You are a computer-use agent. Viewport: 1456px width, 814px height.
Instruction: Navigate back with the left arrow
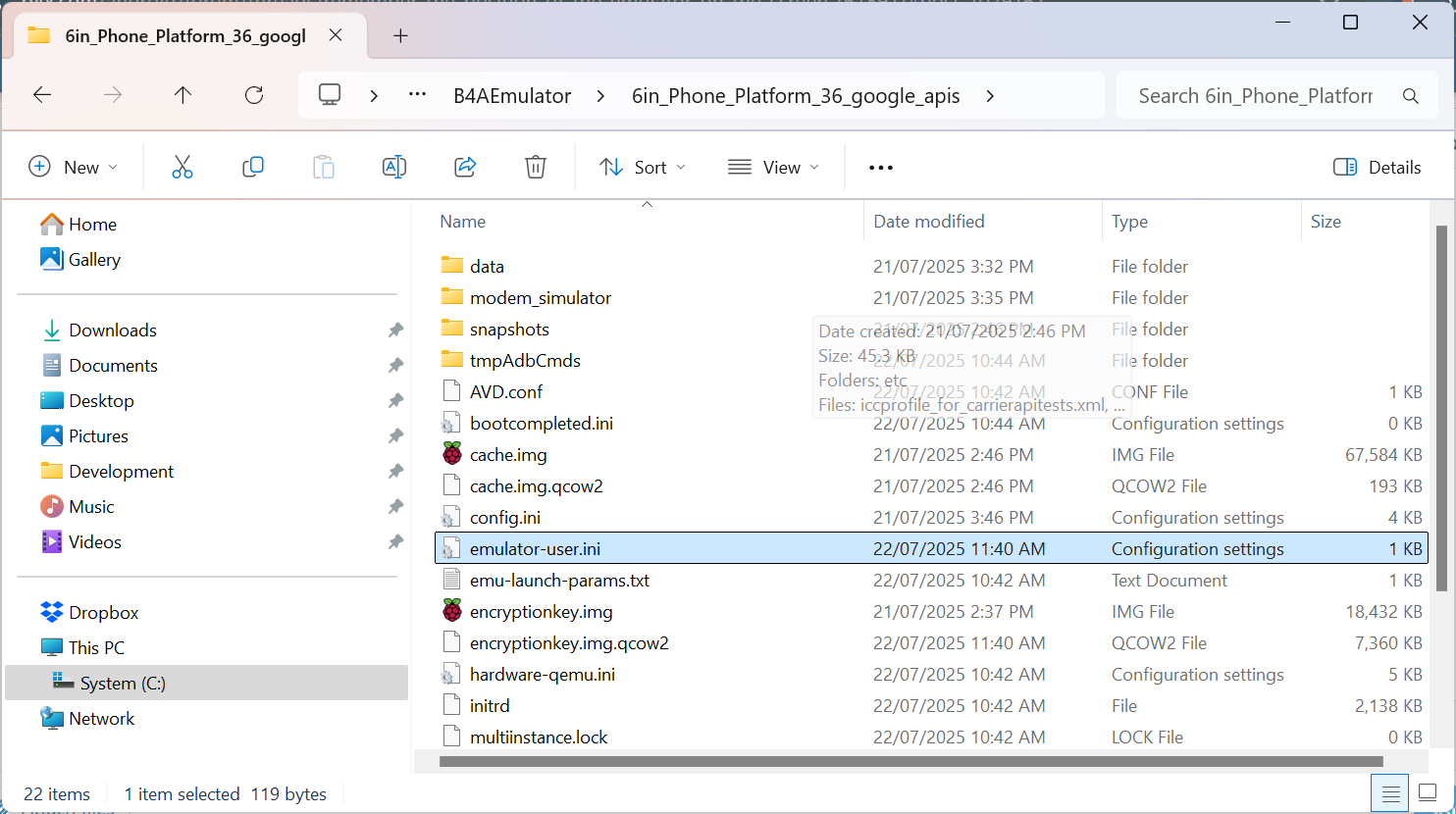click(x=42, y=95)
